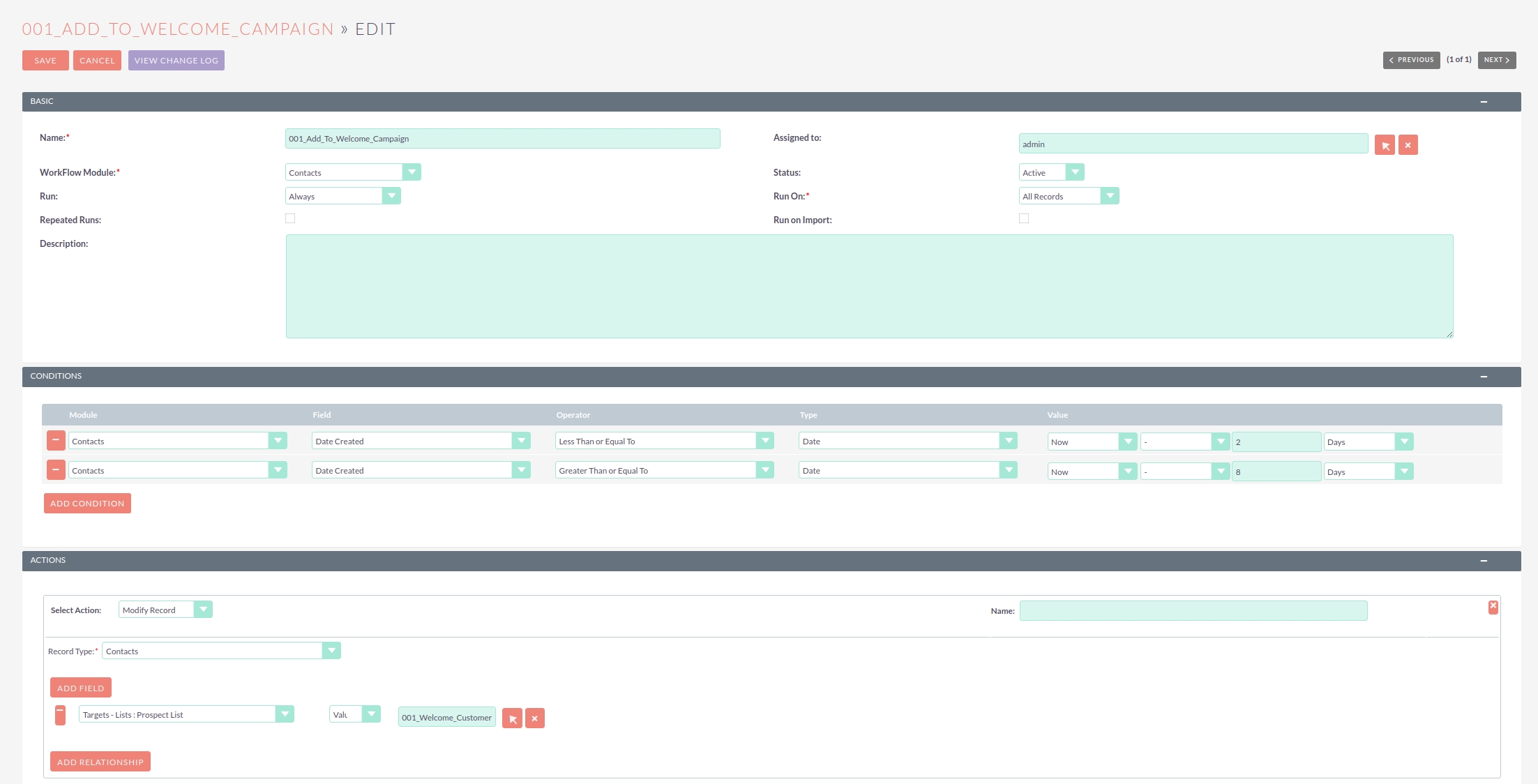
Task: Click Add Condition
Action: (87, 504)
